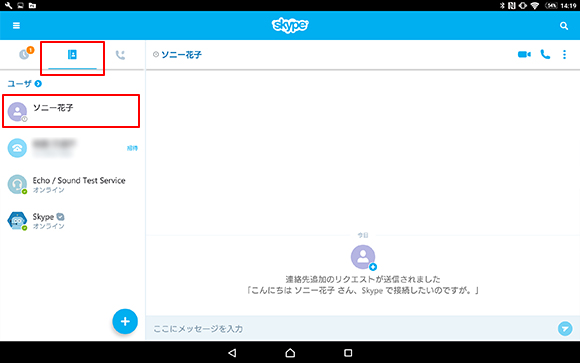Image resolution: width=580 pixels, height=363 pixels.
Task: Add new contact with plus button
Action: [125, 321]
